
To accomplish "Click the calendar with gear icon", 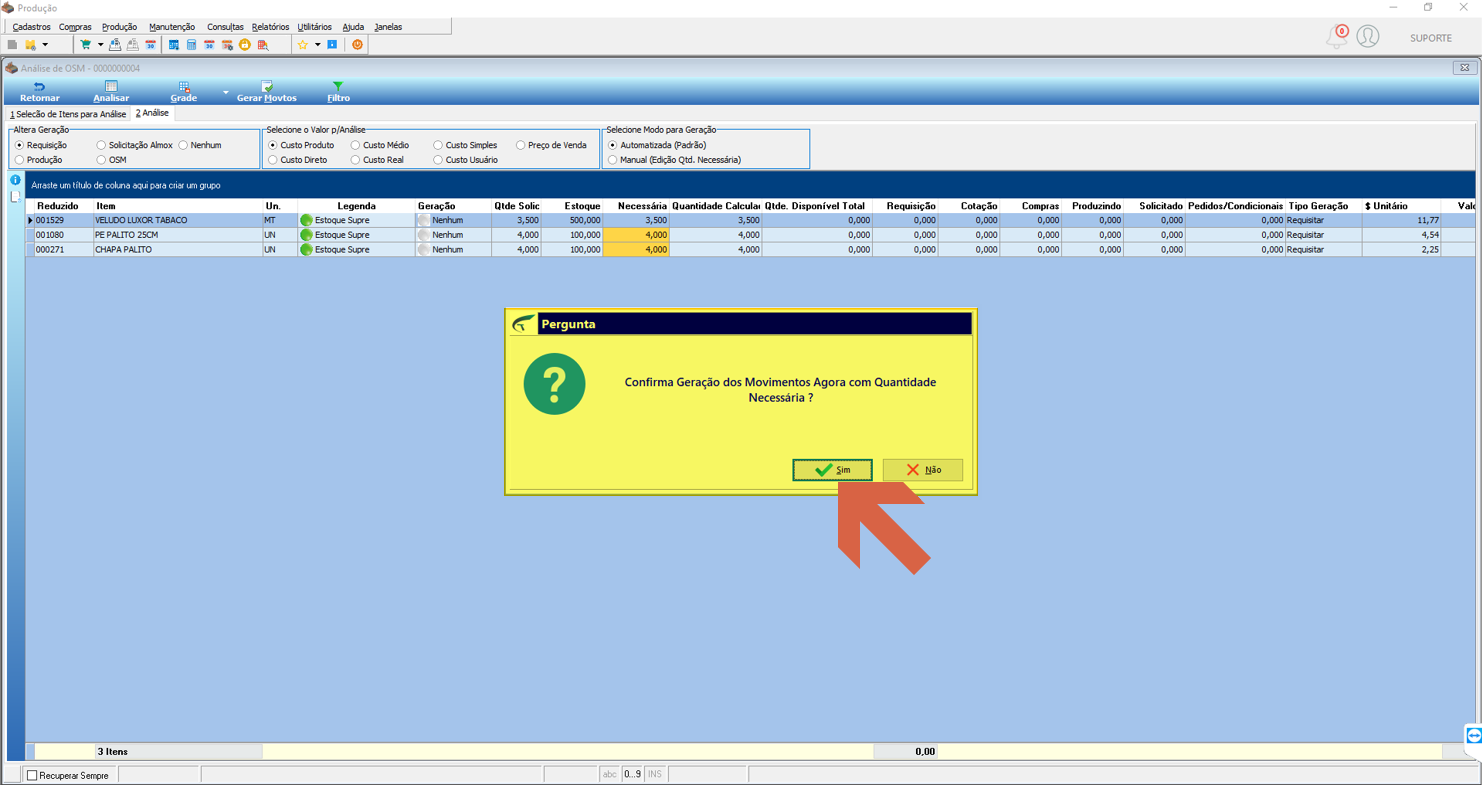I will pos(227,45).
